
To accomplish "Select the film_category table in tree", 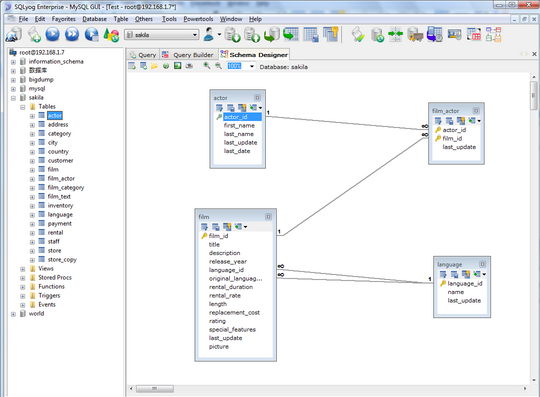I will click(66, 188).
